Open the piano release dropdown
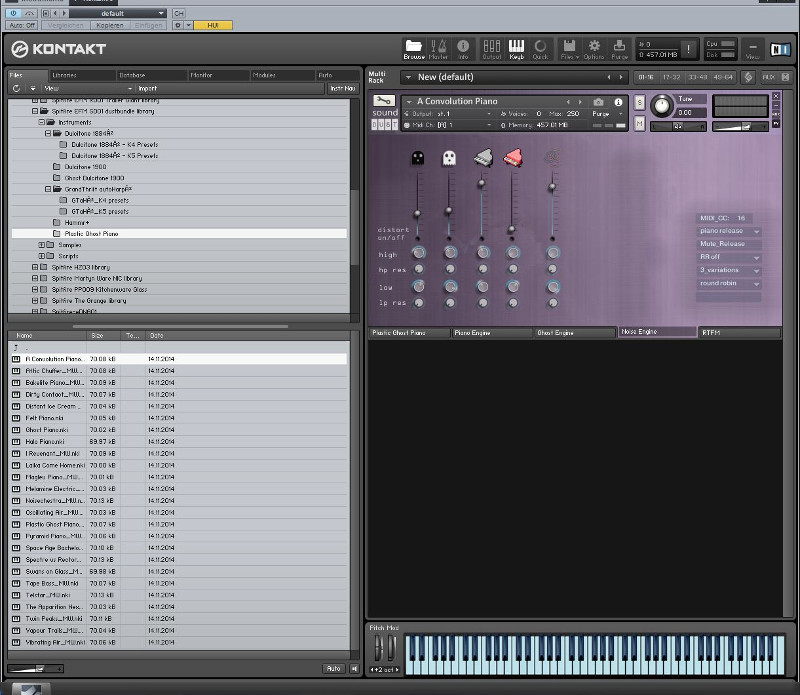The height and width of the screenshot is (695, 800). 728,231
